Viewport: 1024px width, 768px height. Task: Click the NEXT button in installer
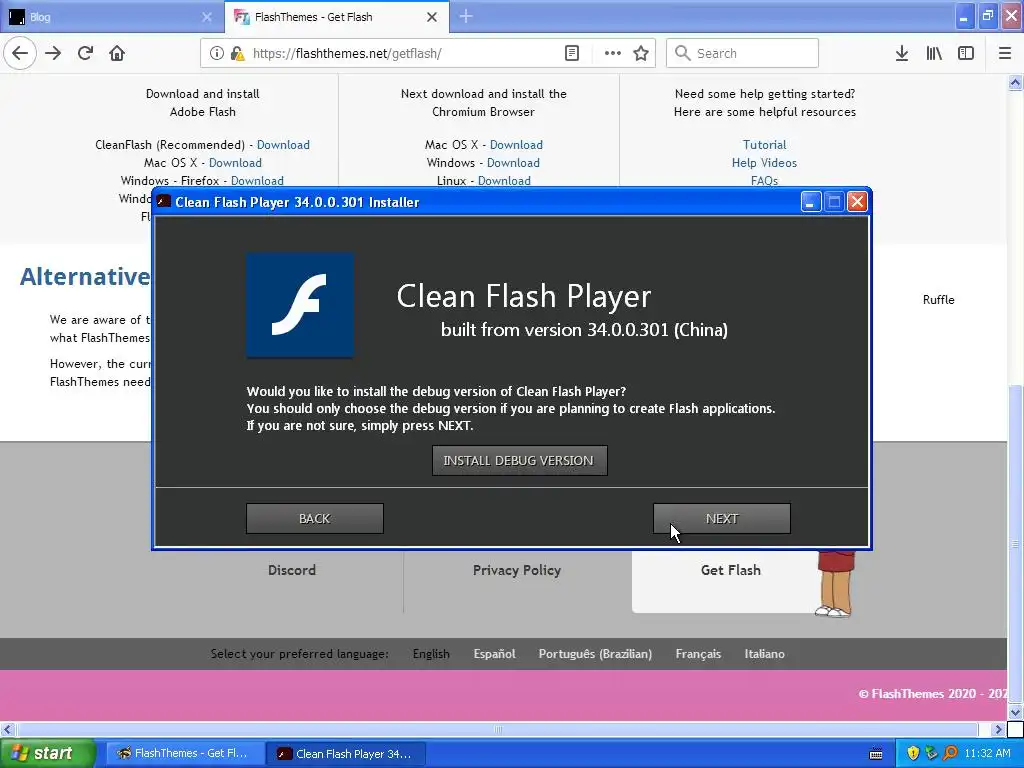click(x=722, y=519)
